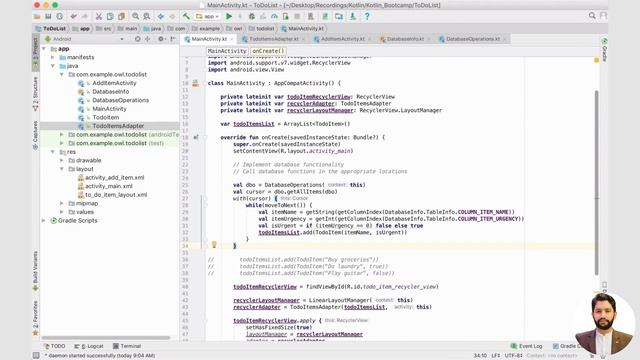
Task: Debug the app with bug icon
Action: tap(252, 16)
